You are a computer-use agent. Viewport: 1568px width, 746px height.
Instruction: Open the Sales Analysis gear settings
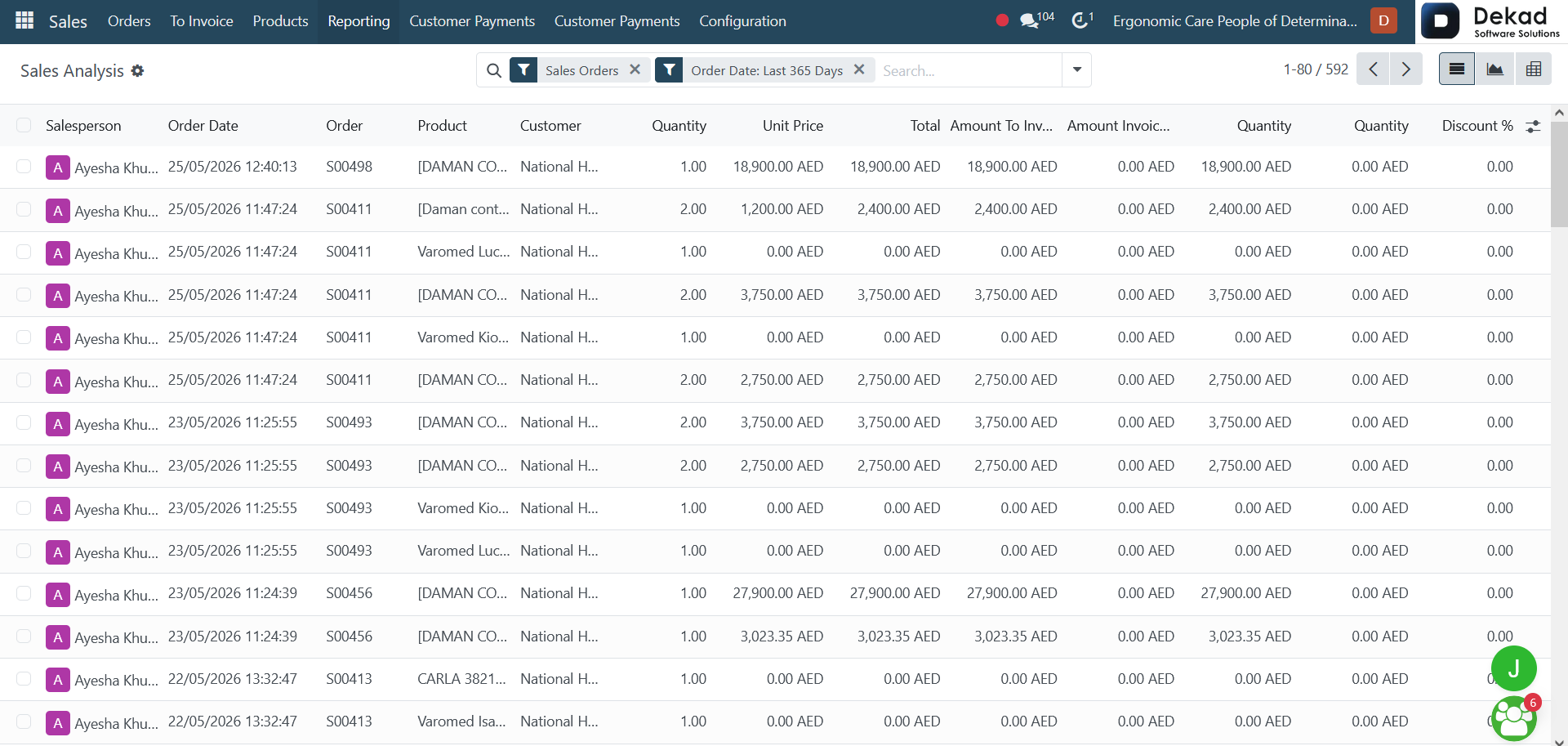pos(138,71)
